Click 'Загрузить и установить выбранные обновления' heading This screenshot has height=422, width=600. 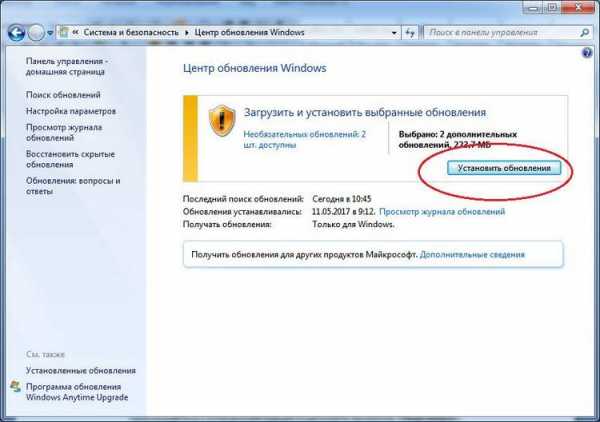click(x=365, y=112)
